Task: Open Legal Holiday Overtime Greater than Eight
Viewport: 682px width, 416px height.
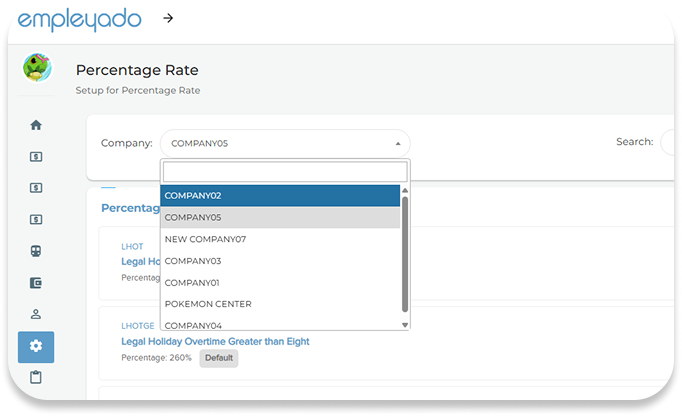Action: (214, 341)
